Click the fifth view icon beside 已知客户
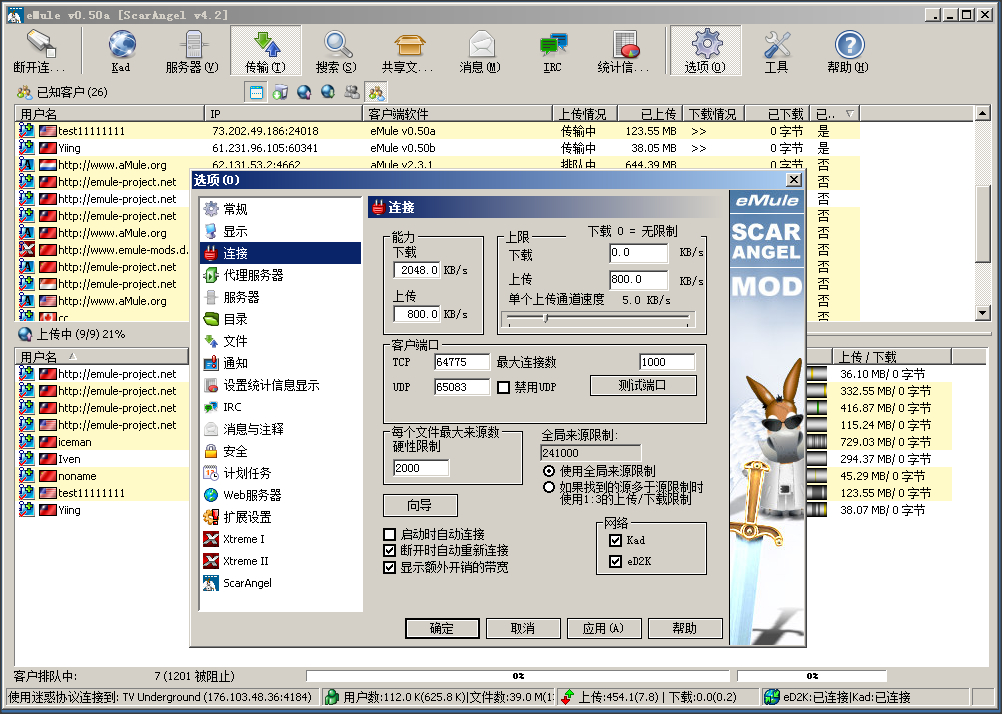 [x=352, y=93]
